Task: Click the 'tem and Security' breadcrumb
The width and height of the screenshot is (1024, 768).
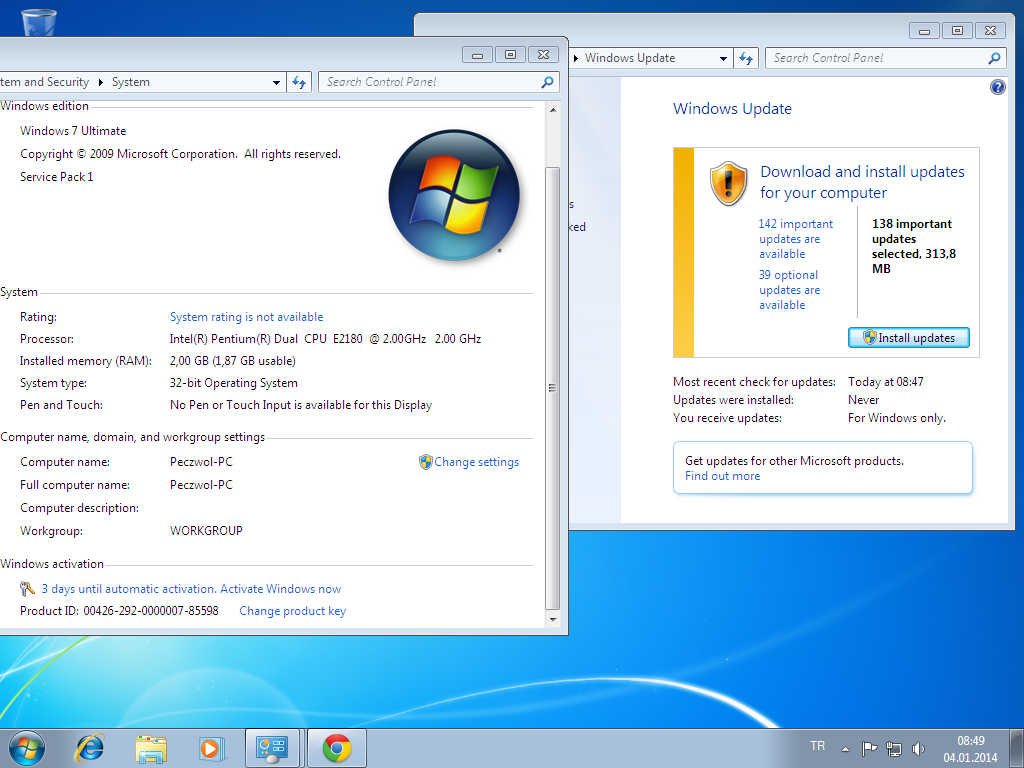Action: pos(44,82)
